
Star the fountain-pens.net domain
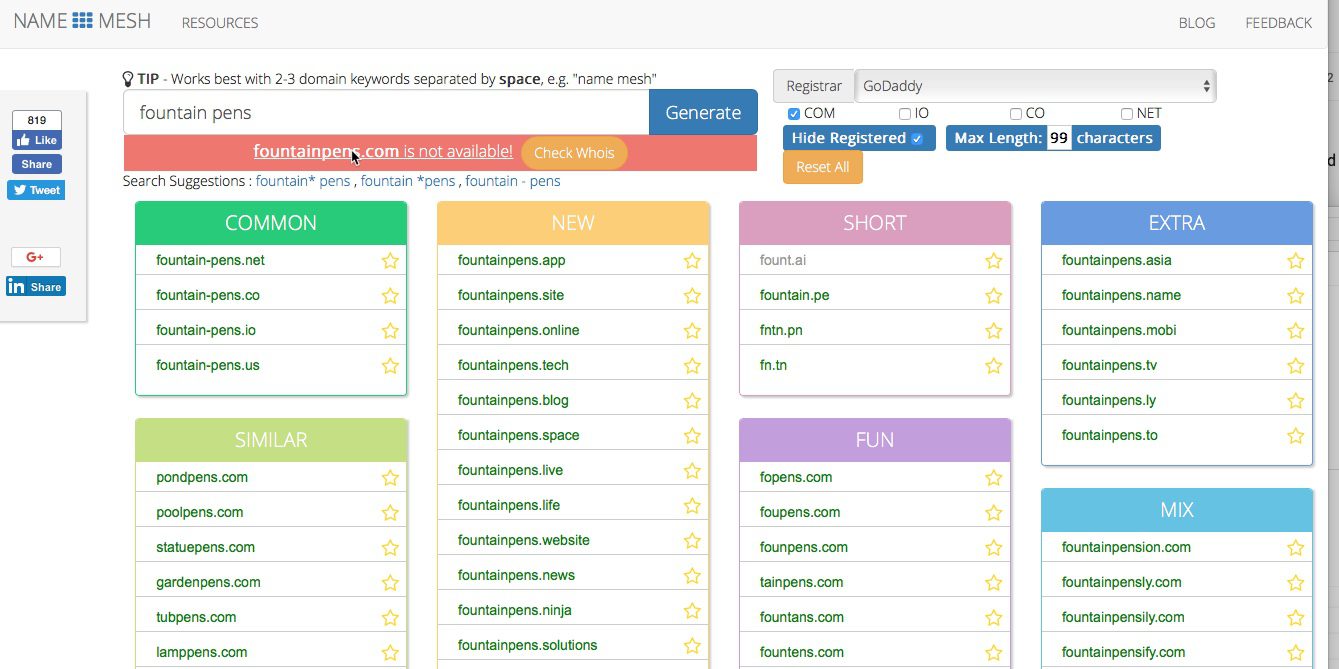(x=390, y=261)
